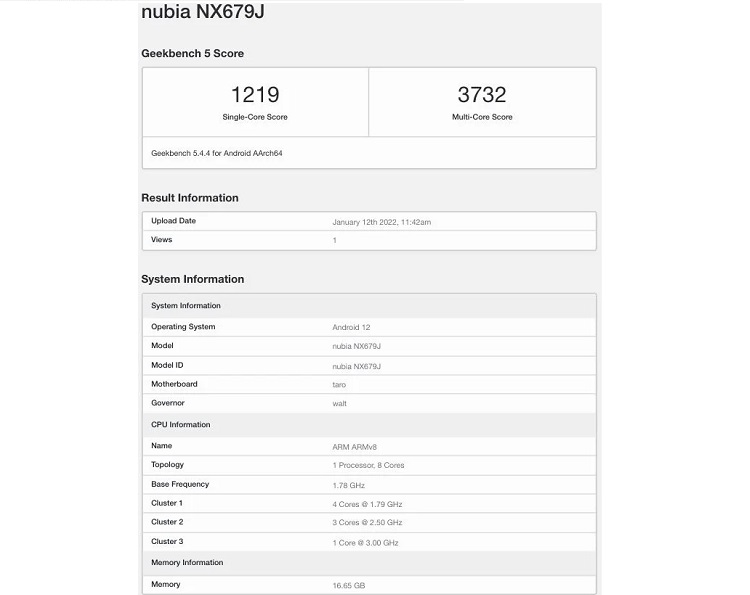This screenshot has height=595, width=750.
Task: Click the Cluster 2 label
Action: (167, 522)
